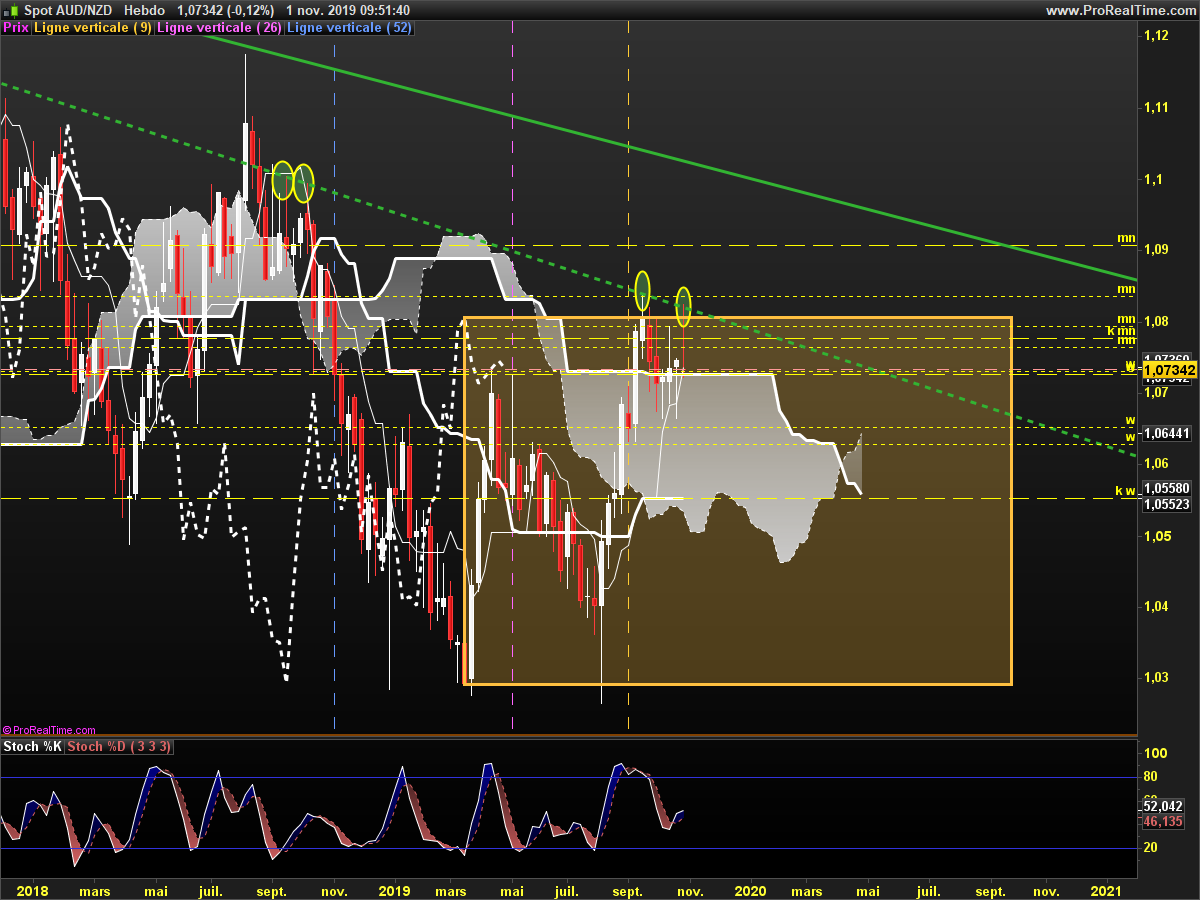Click the Hebdo timeframe text
The image size is (1200, 900).
145,10
